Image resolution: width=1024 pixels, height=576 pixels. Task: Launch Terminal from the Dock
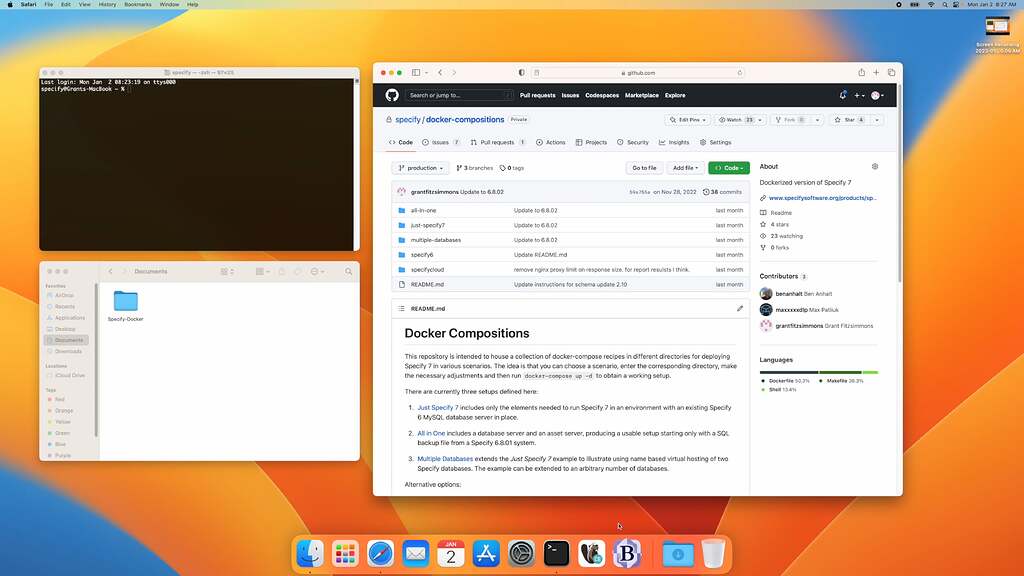[556, 551]
